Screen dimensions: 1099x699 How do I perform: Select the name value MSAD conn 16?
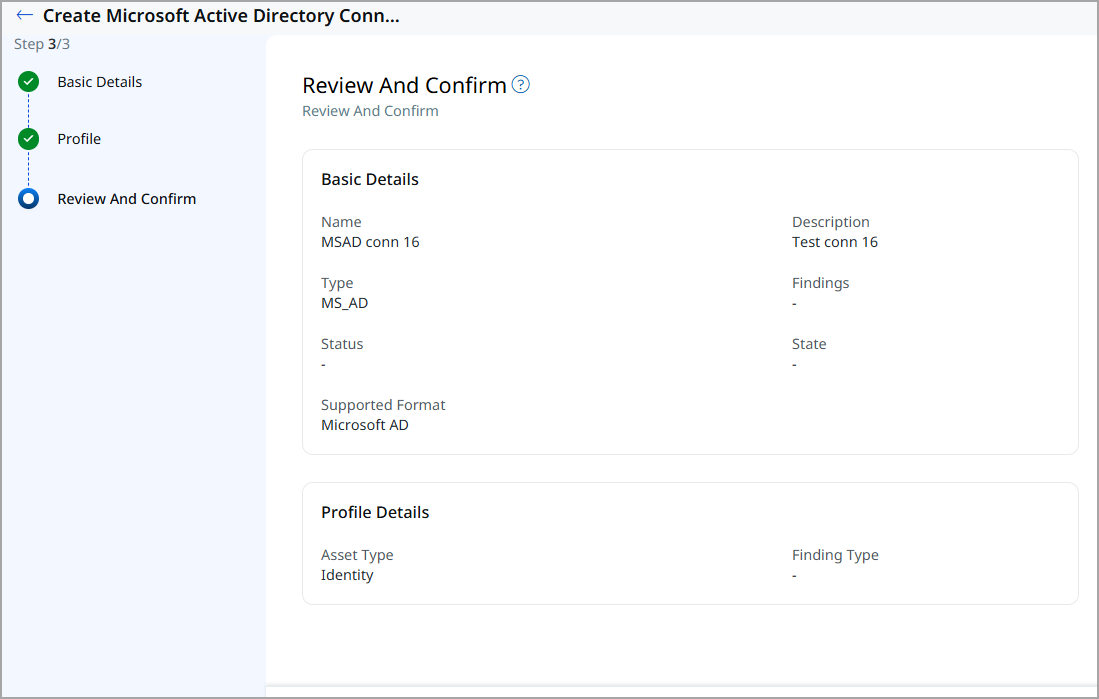click(x=370, y=242)
